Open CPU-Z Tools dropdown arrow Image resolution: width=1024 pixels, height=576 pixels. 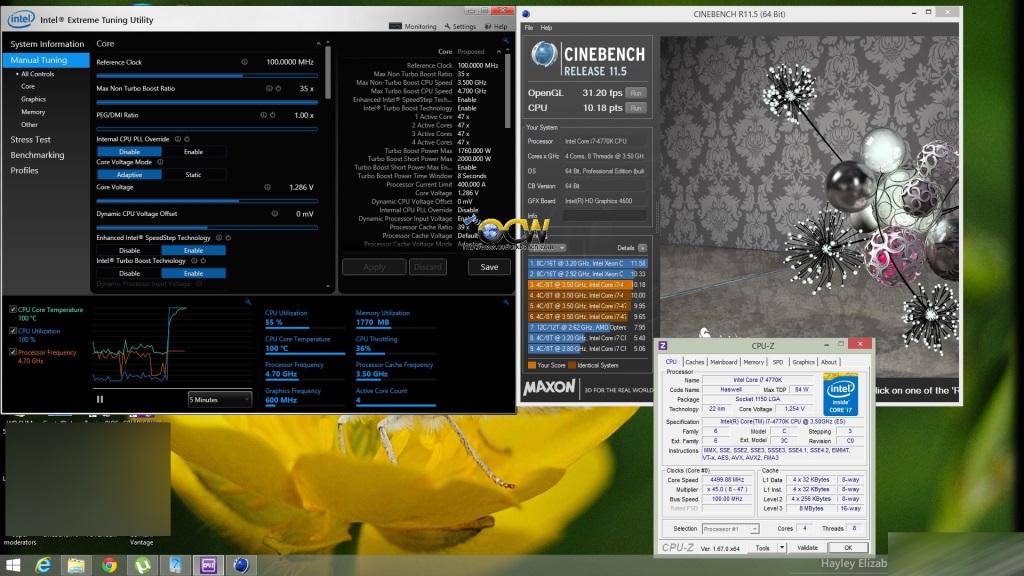point(782,548)
